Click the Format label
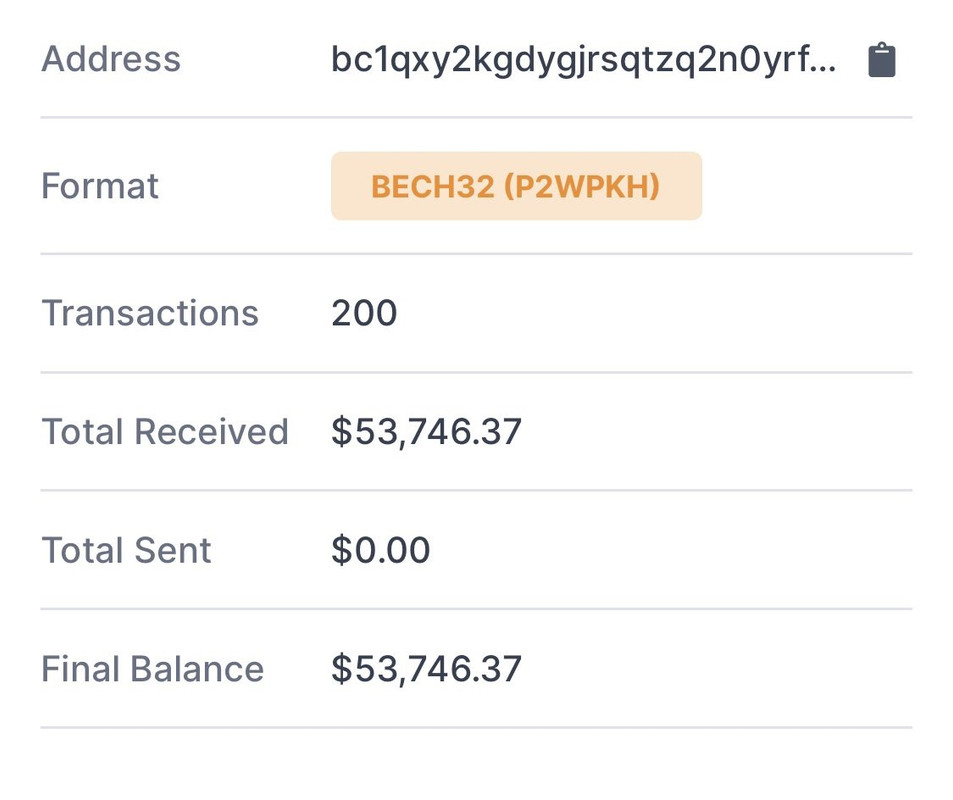This screenshot has height=800, width=953. pyautogui.click(x=100, y=186)
